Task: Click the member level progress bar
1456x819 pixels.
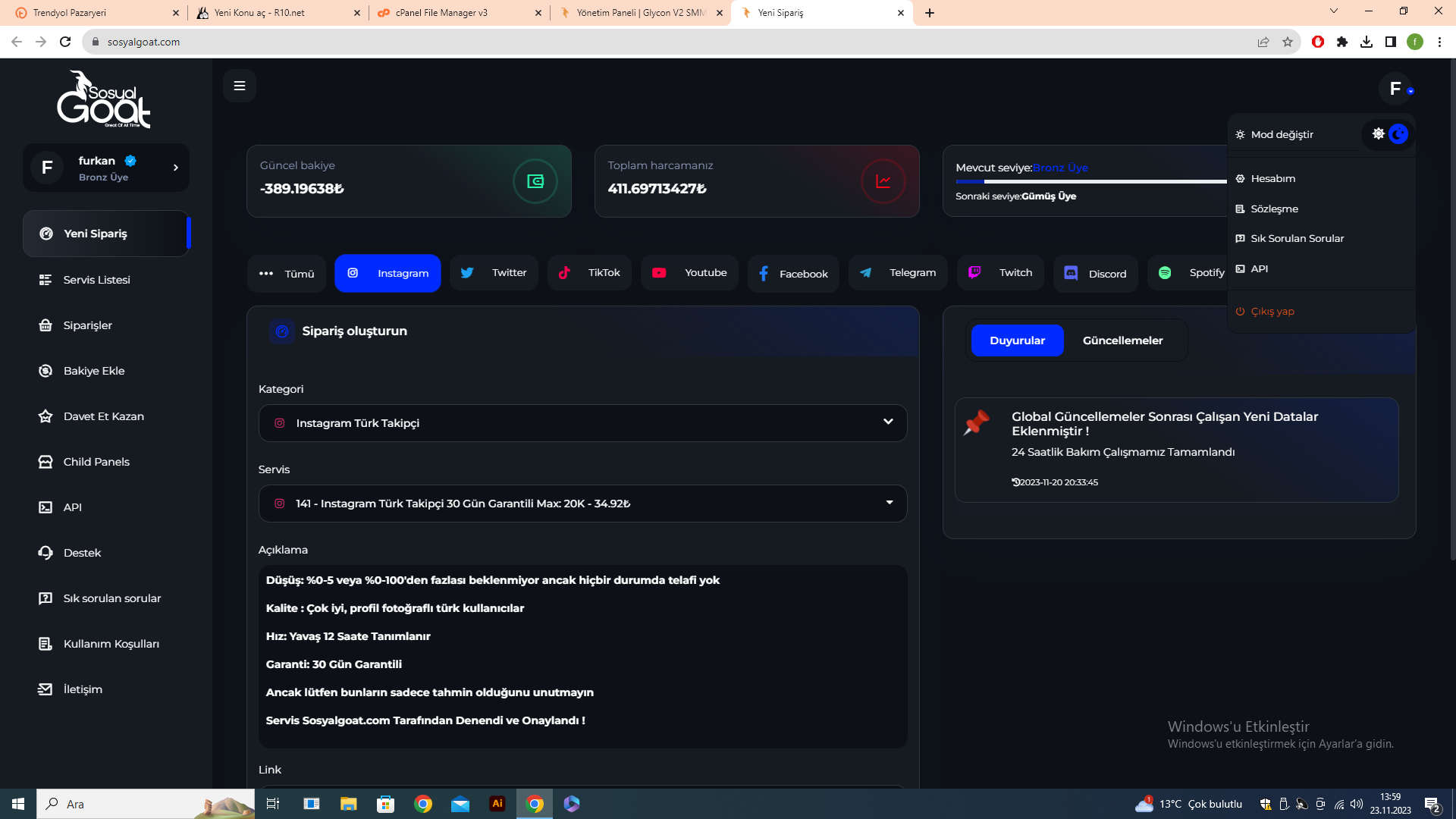Action: tap(1091, 182)
